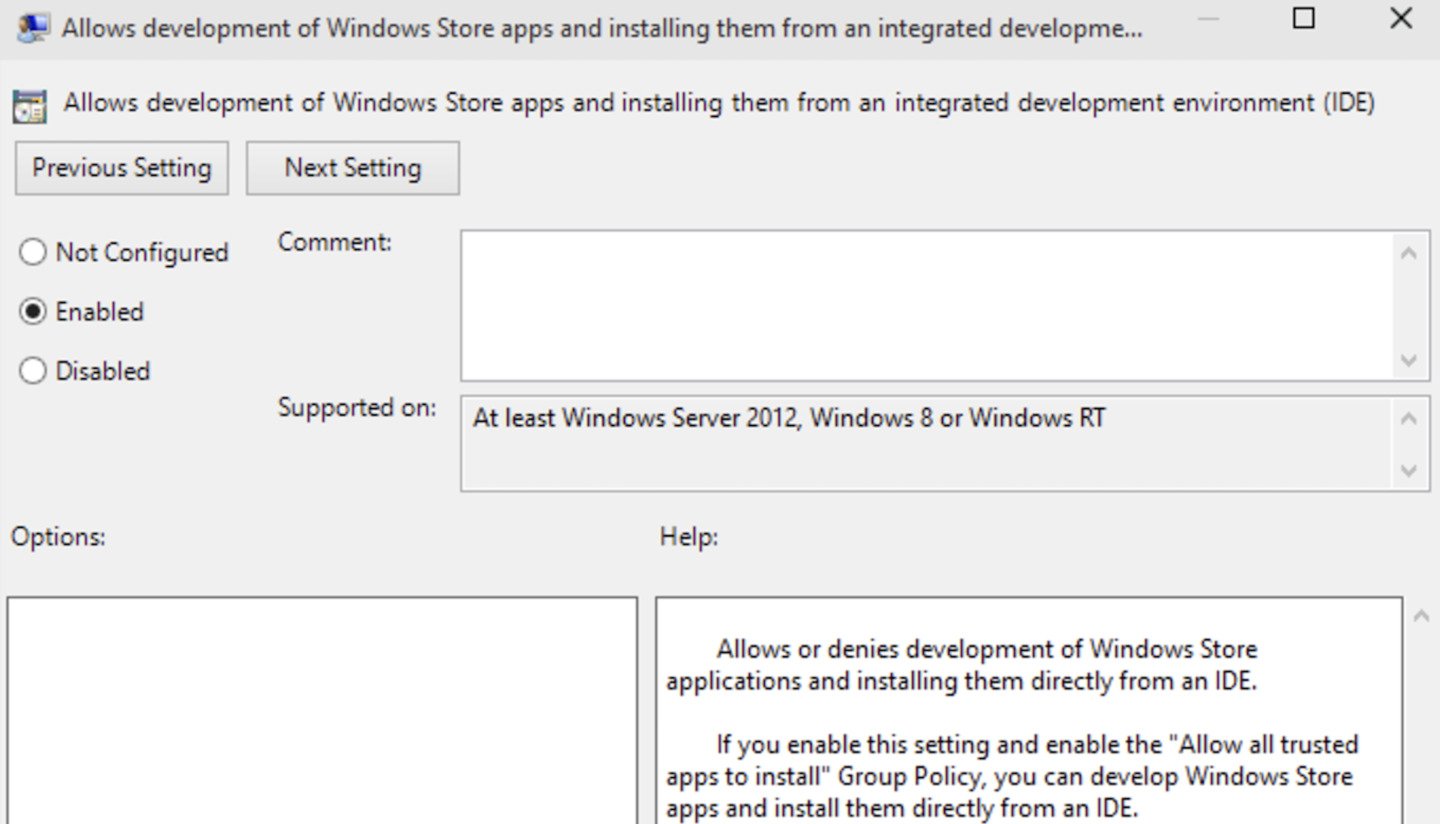Click the Supported on scroll up arrow
The image size is (1440, 824).
(1409, 419)
